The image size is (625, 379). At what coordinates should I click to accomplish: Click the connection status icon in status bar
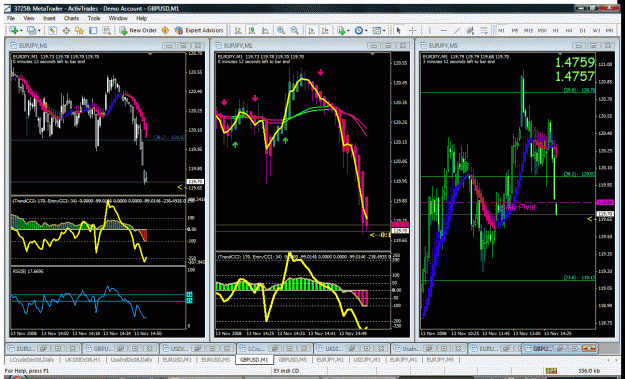(551, 371)
